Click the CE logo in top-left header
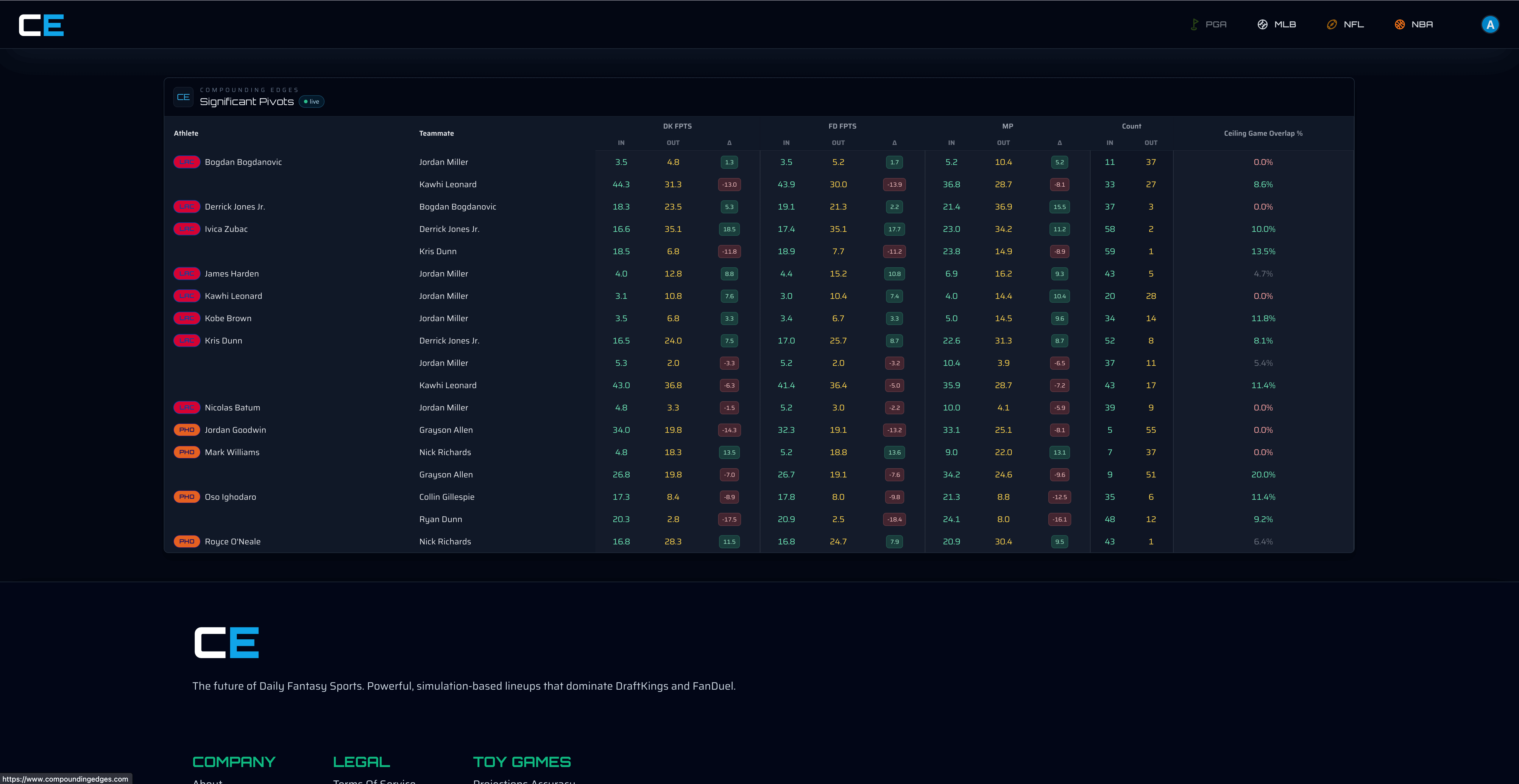1519x784 pixels. point(41,25)
